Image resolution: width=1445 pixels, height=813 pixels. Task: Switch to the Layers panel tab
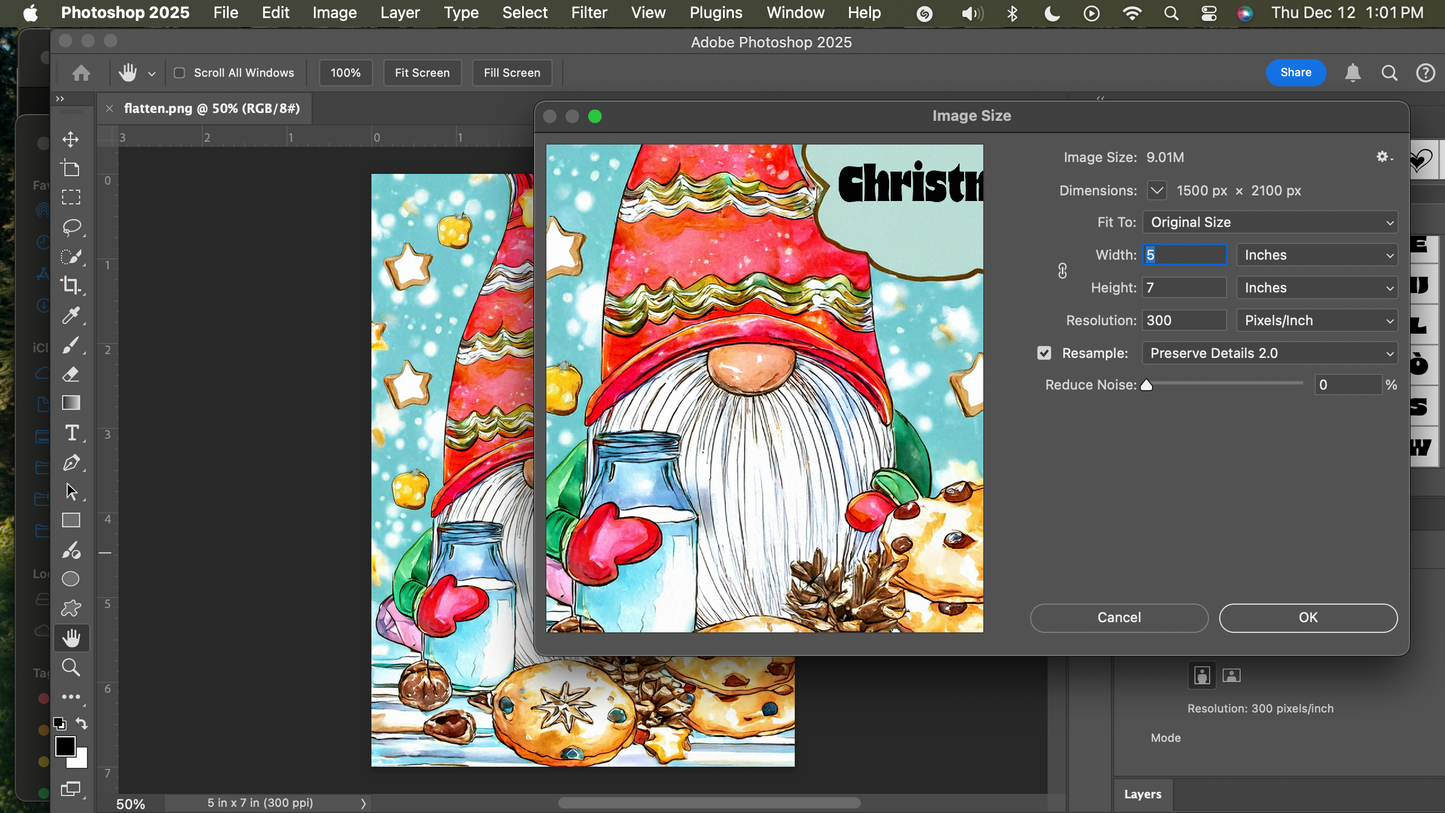[1143, 794]
